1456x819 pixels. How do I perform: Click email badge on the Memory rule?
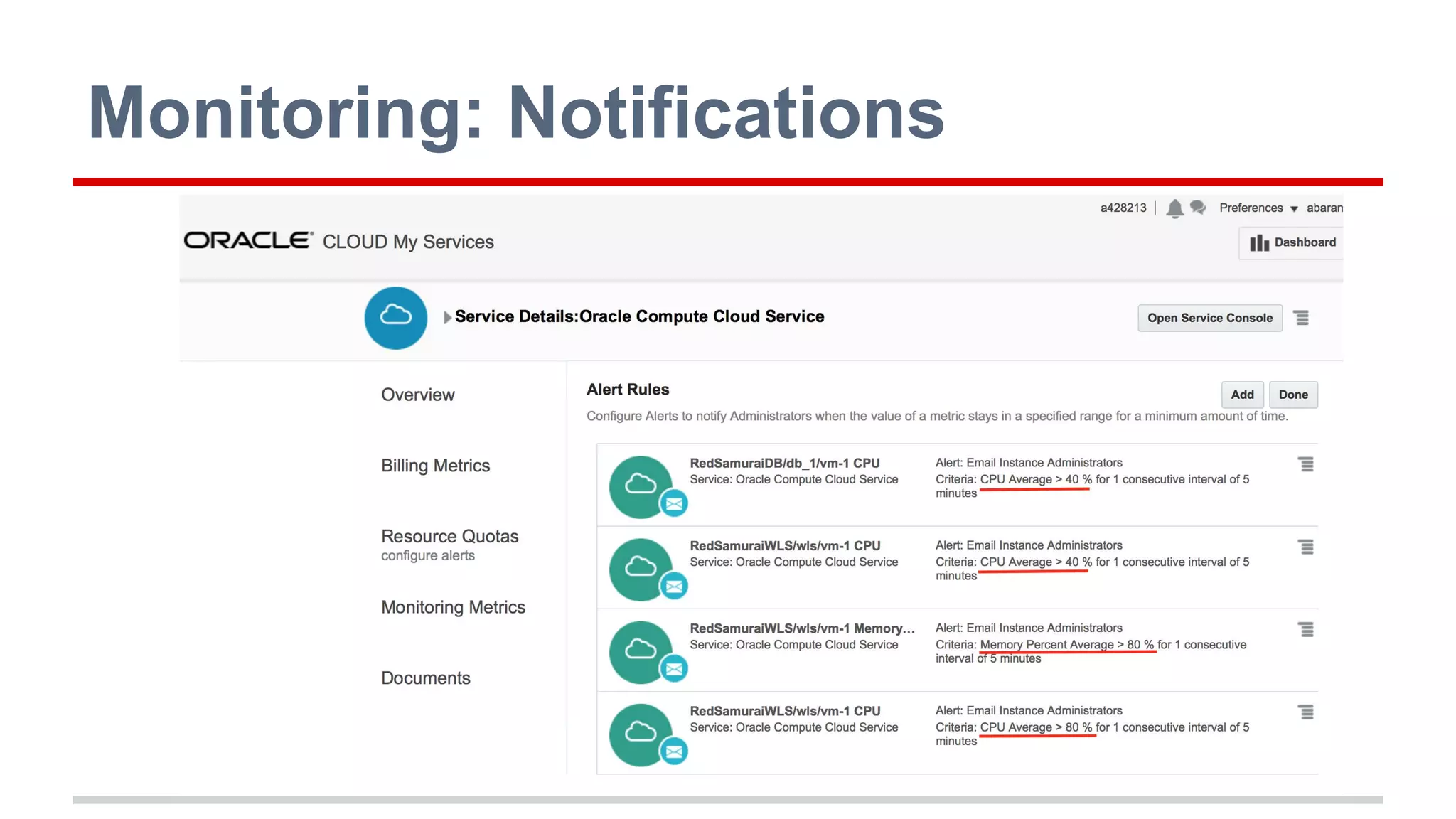[x=674, y=669]
